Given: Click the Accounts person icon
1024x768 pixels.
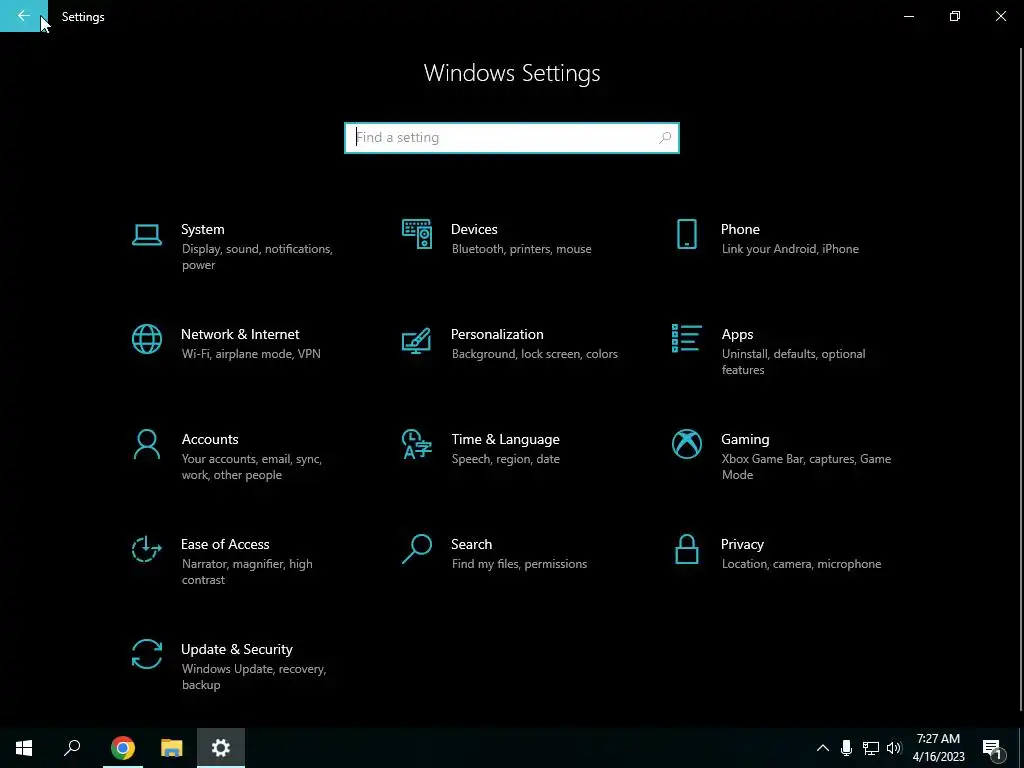Looking at the screenshot, I should coord(147,445).
